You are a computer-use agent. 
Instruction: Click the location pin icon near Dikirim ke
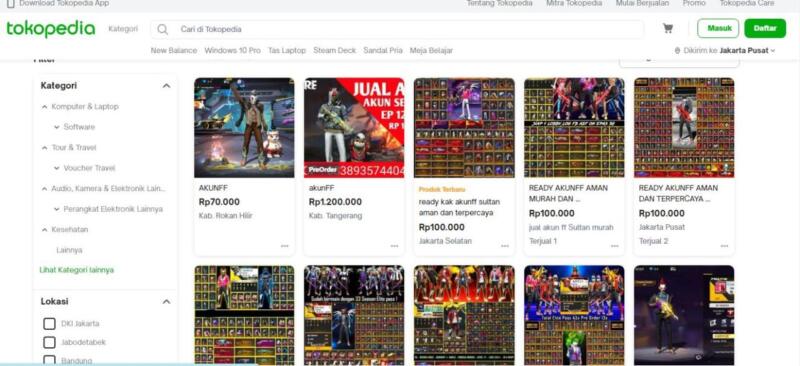coord(678,51)
